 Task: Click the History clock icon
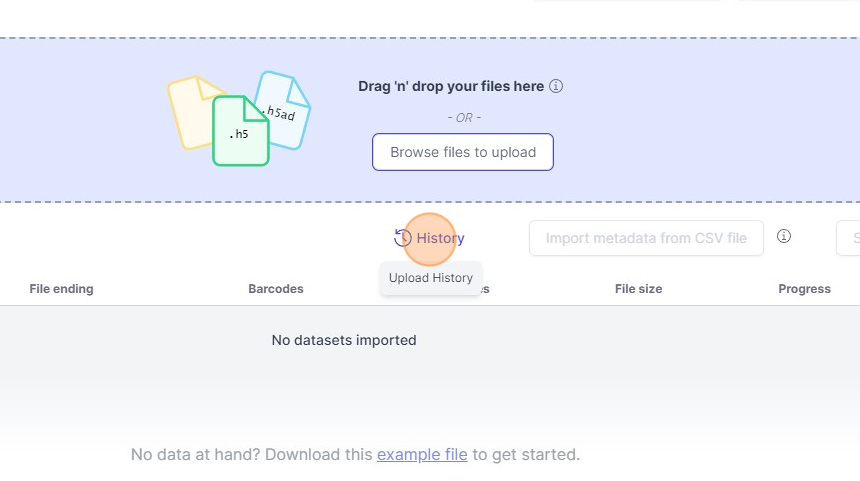pyautogui.click(x=403, y=238)
